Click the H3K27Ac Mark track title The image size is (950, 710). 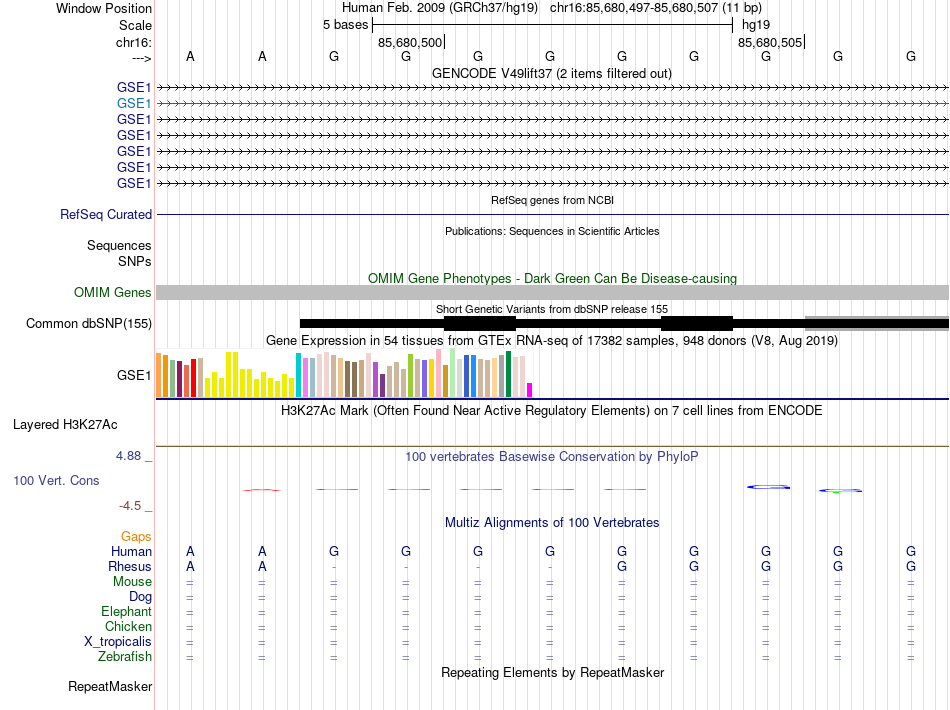(x=552, y=411)
